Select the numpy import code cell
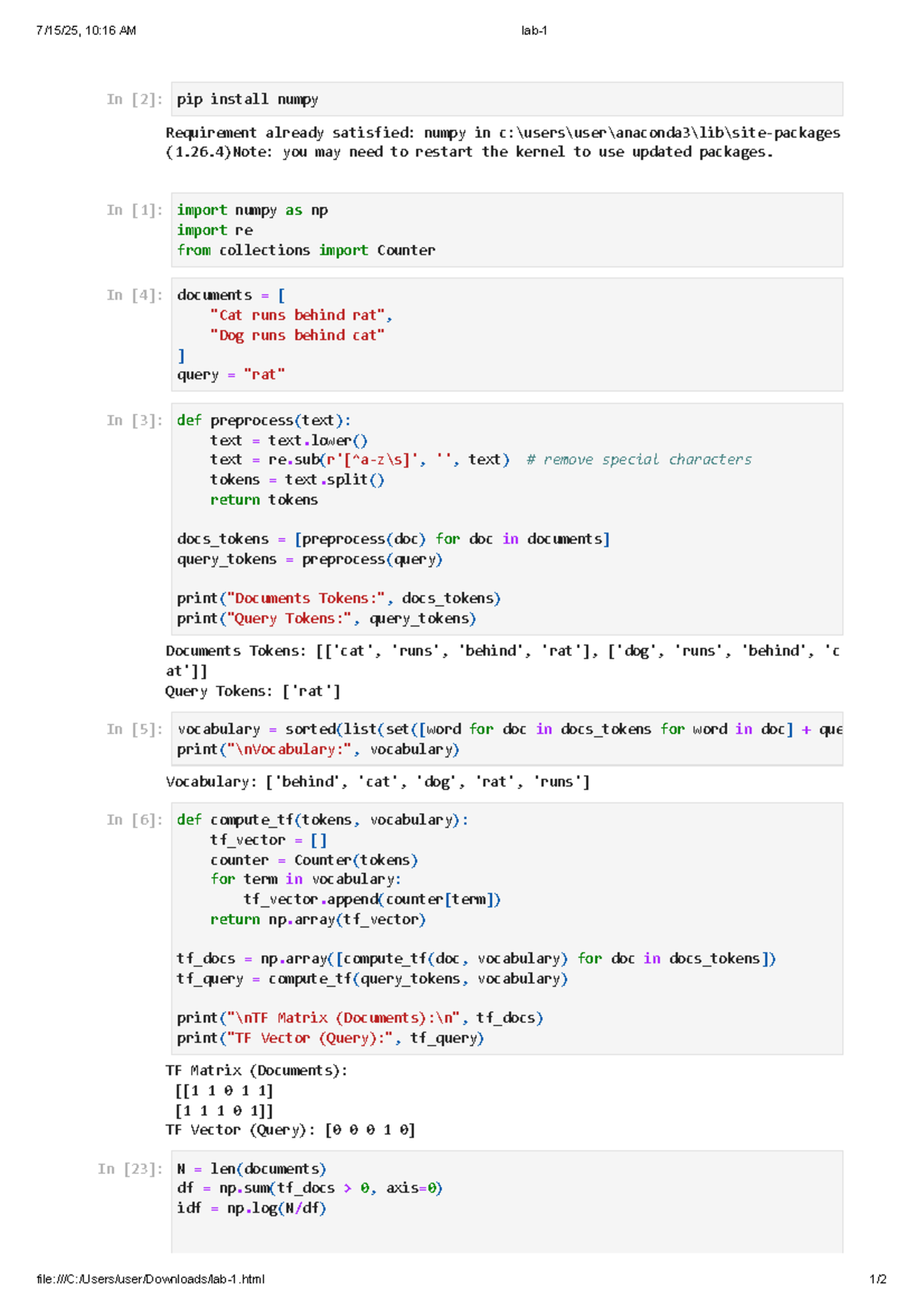 tap(507, 230)
